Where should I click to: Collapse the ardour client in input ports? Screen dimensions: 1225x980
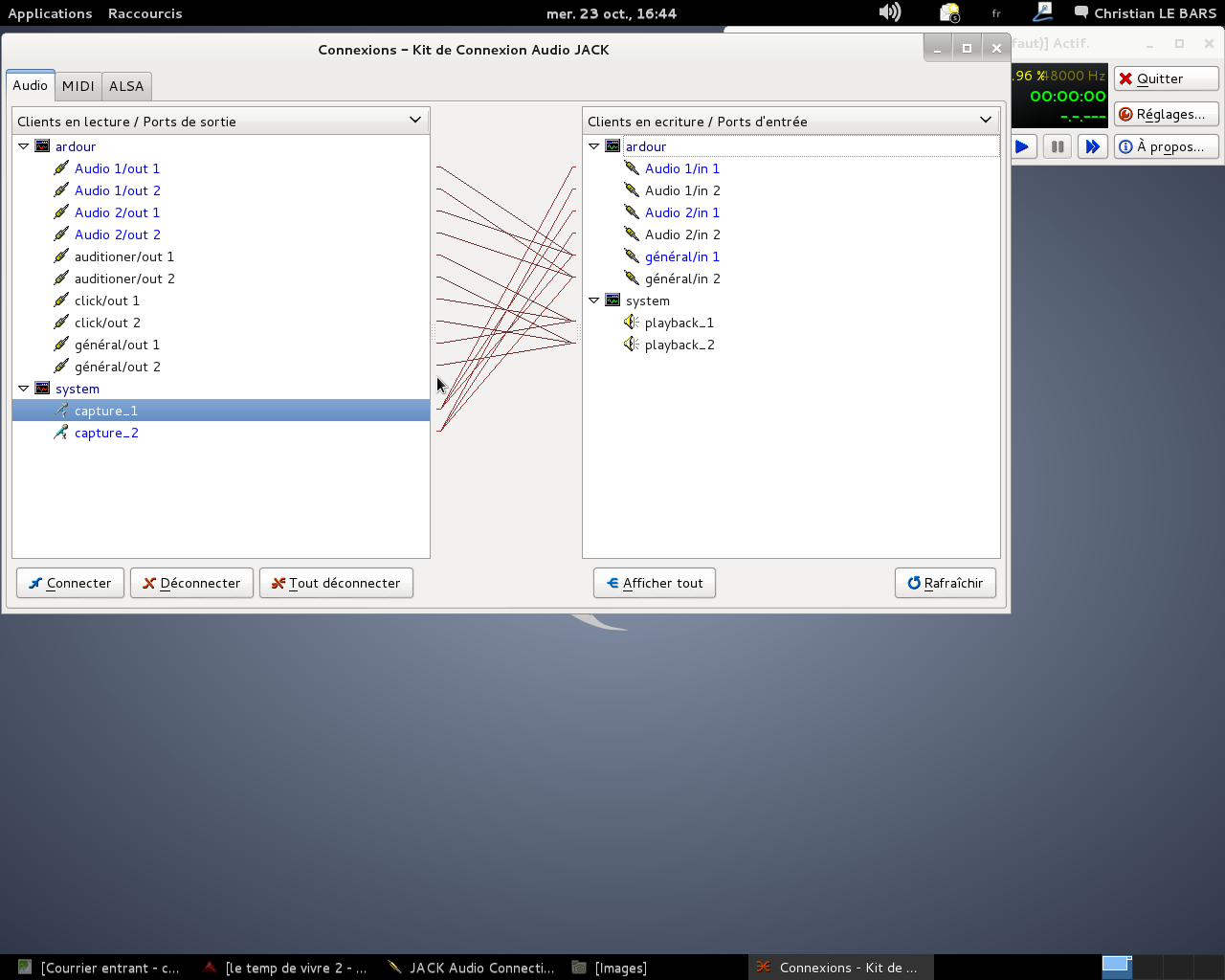[593, 146]
